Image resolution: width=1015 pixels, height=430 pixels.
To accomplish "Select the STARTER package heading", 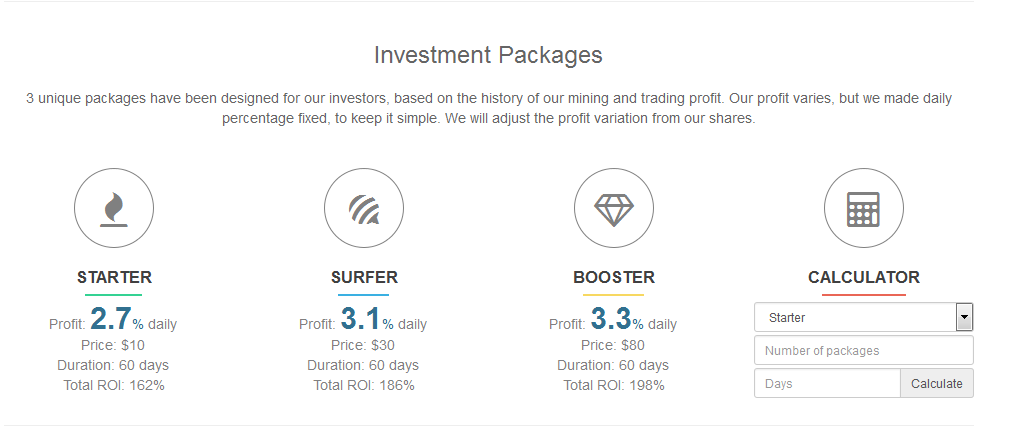I will pyautogui.click(x=114, y=278).
